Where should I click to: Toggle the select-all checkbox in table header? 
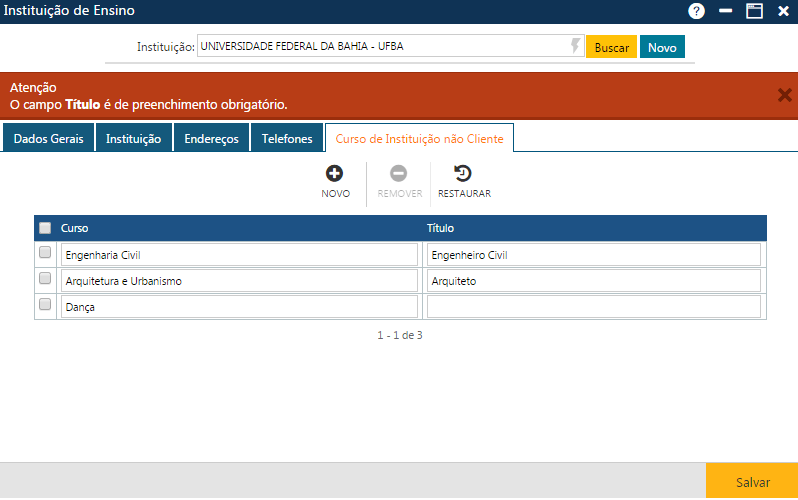[x=45, y=228]
